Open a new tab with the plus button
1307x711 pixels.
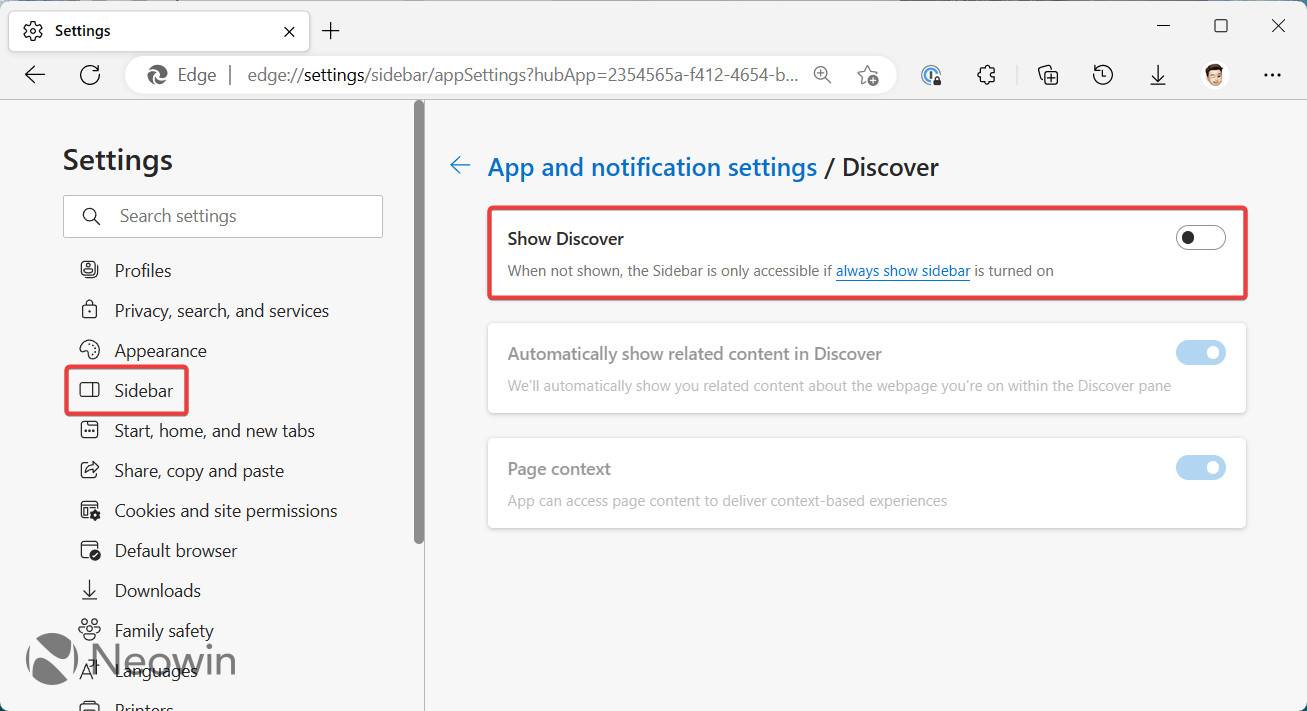(x=331, y=31)
